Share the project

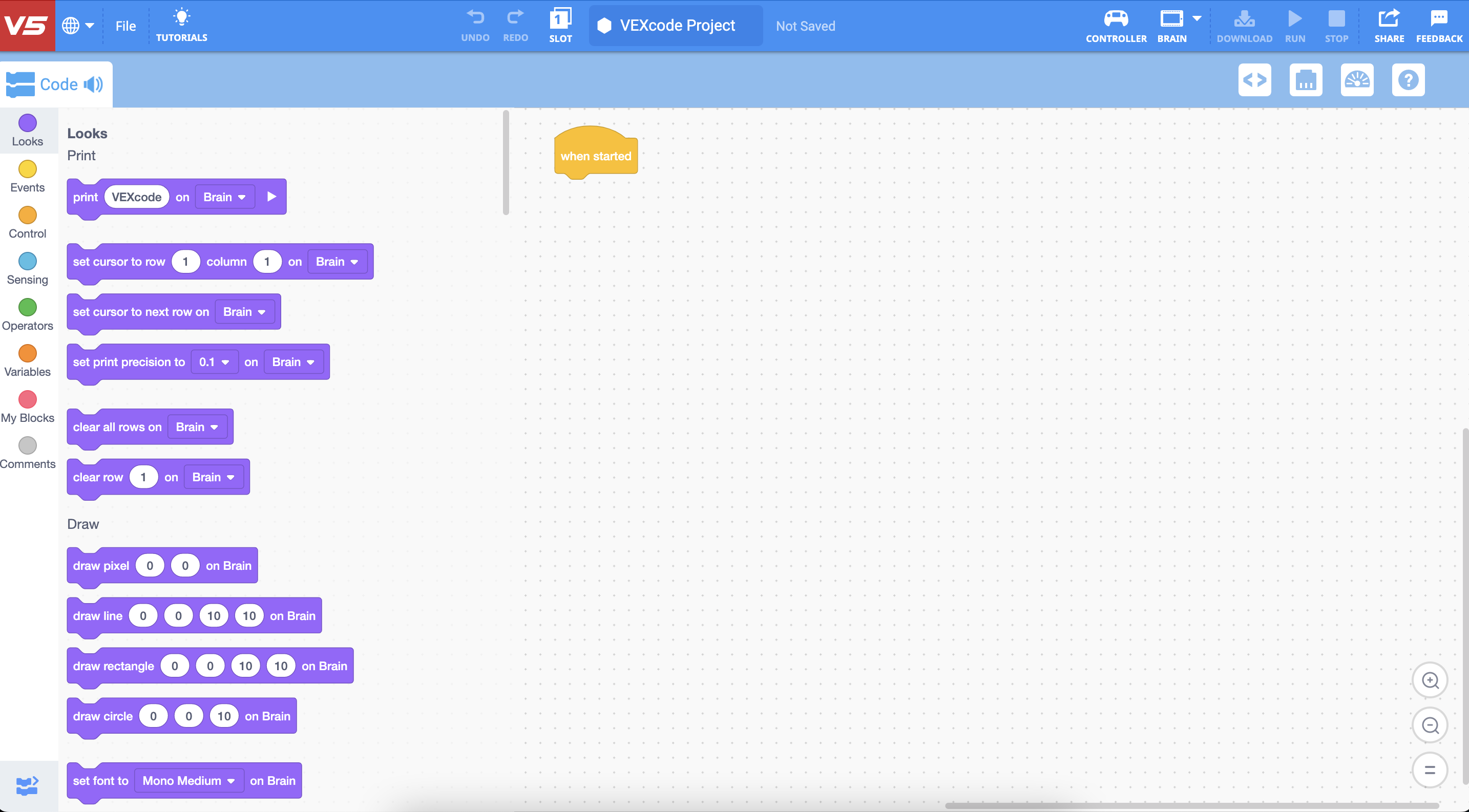pyautogui.click(x=1390, y=25)
